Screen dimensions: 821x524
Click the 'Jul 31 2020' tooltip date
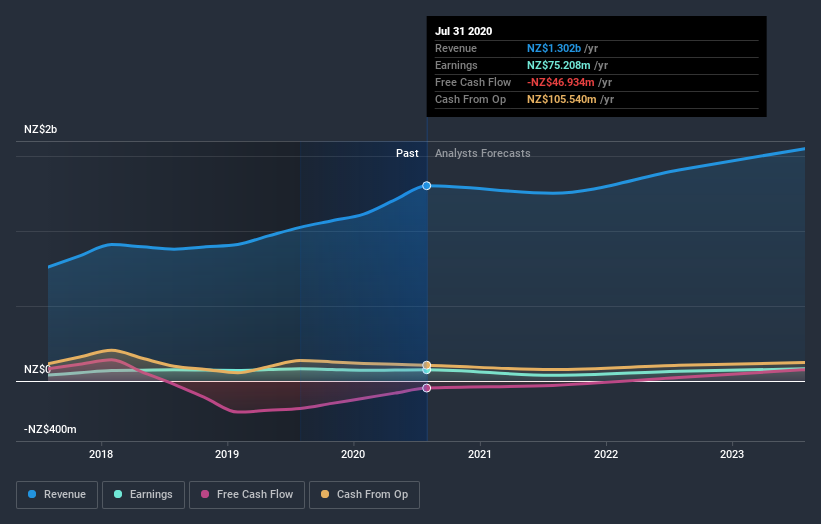[463, 31]
